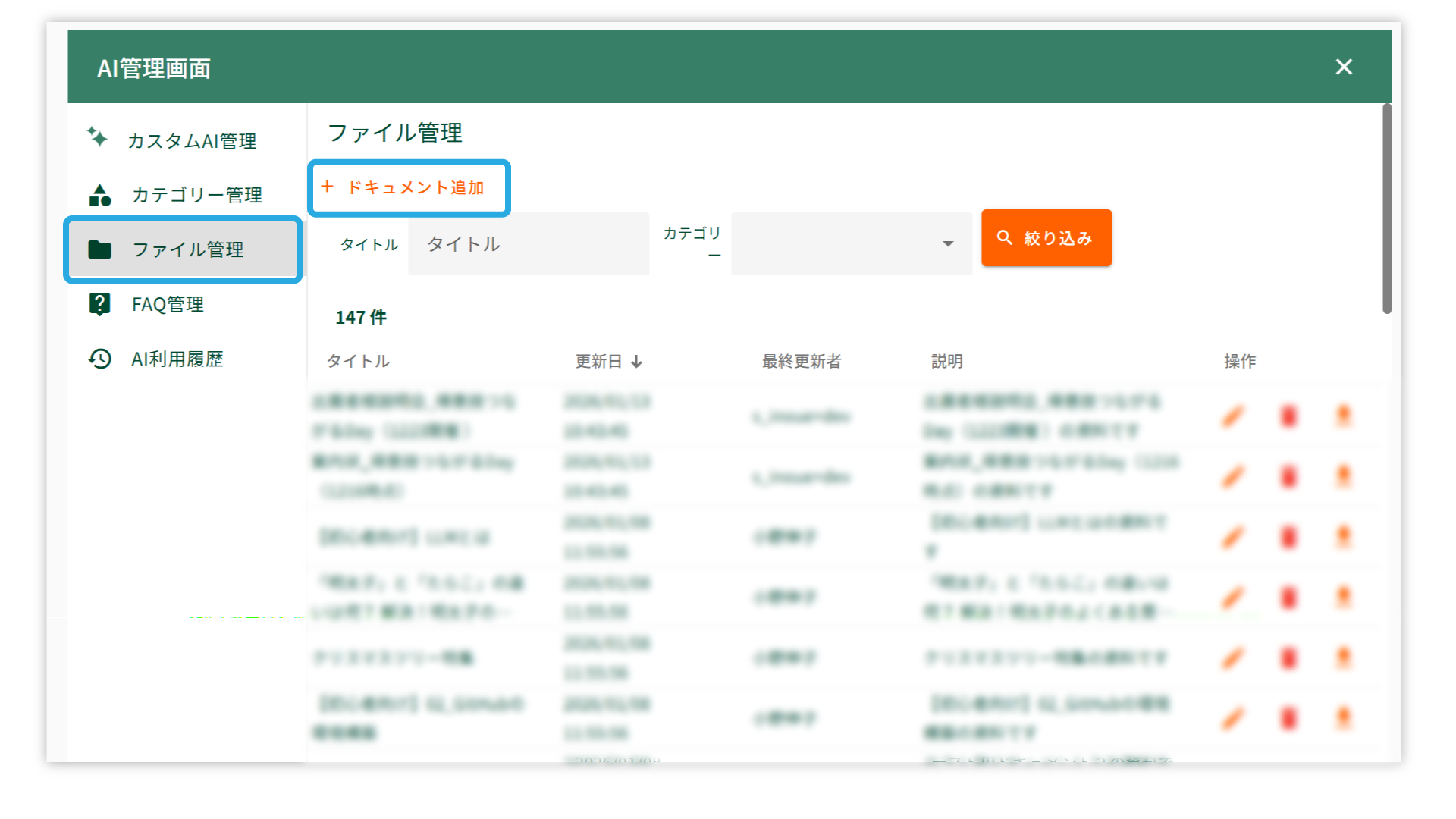Click the pencil edit icon in first row
This screenshot has height=819, width=1456.
(1233, 416)
